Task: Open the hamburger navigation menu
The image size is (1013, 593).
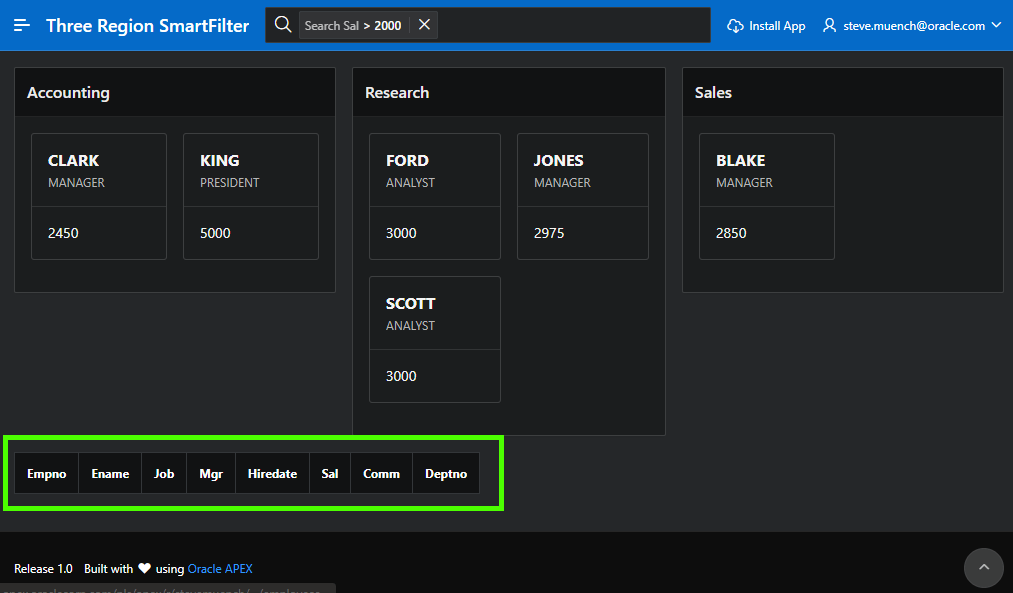Action: (22, 25)
